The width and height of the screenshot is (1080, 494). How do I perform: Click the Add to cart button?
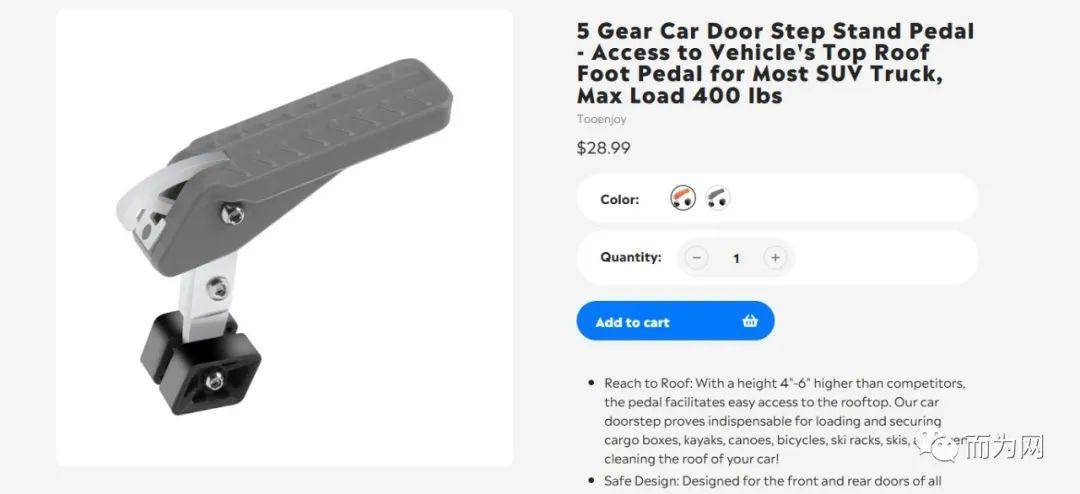point(676,321)
